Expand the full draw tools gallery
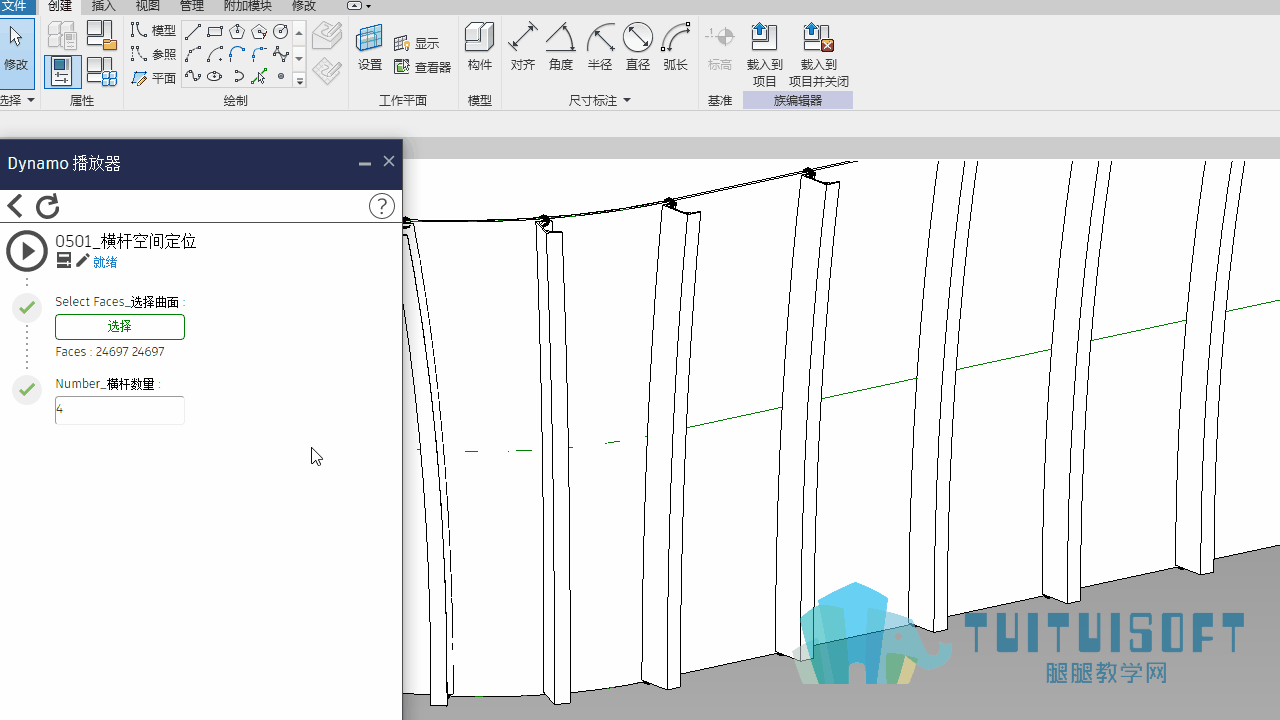 [299, 80]
